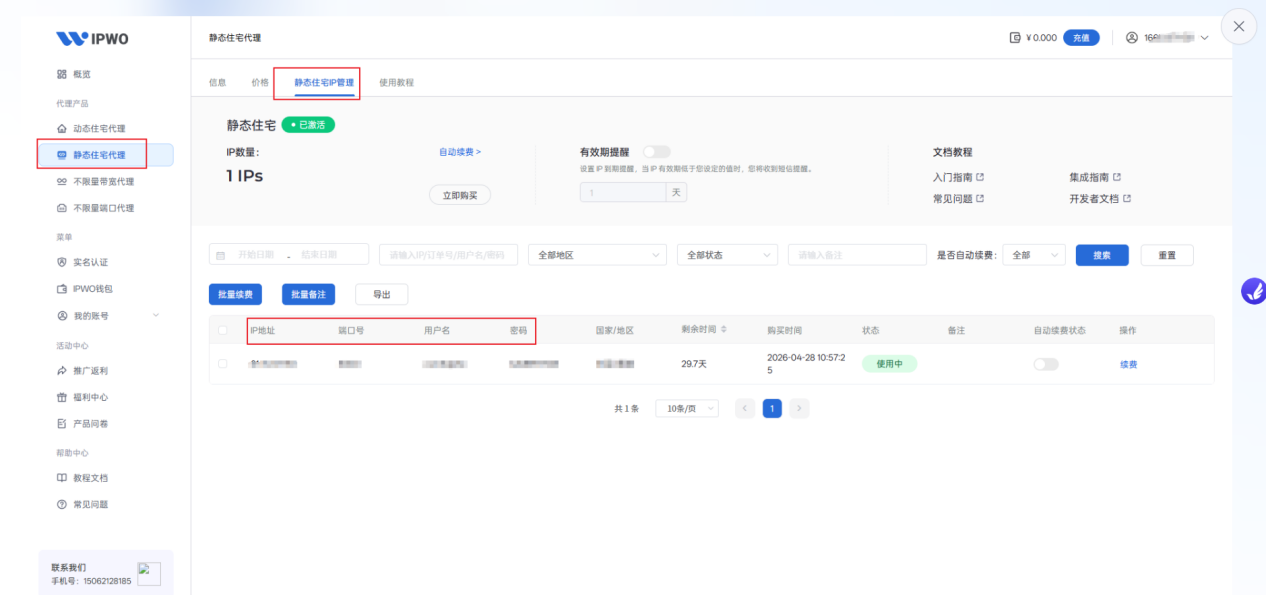This screenshot has height=595, width=1266.
Task: Click the 不限量带宽代理 sidebar icon
Action: pos(62,182)
